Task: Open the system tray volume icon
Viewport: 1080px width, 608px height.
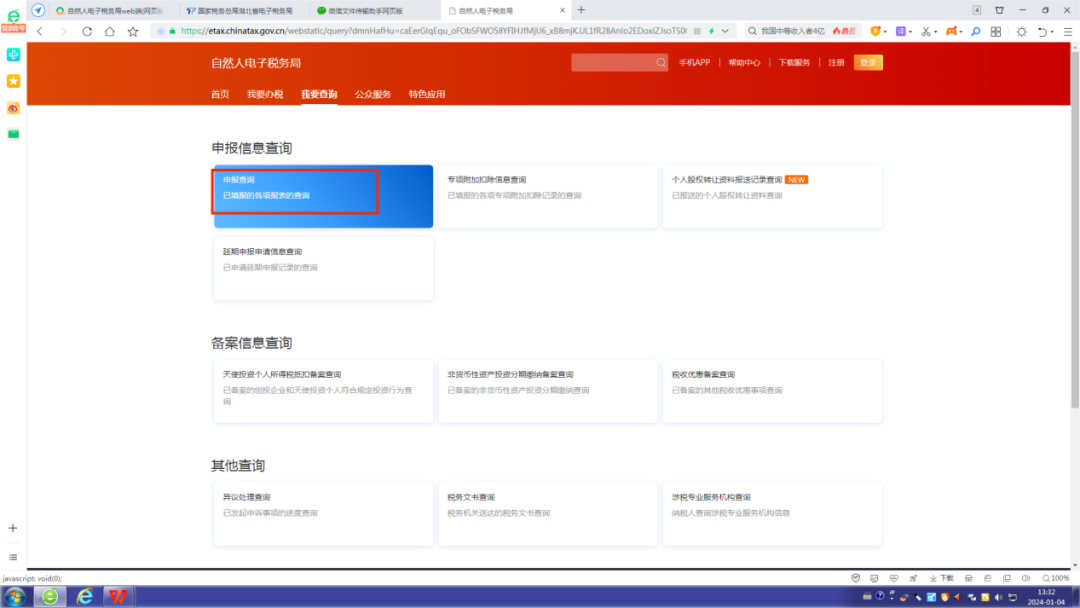Action: point(999,597)
